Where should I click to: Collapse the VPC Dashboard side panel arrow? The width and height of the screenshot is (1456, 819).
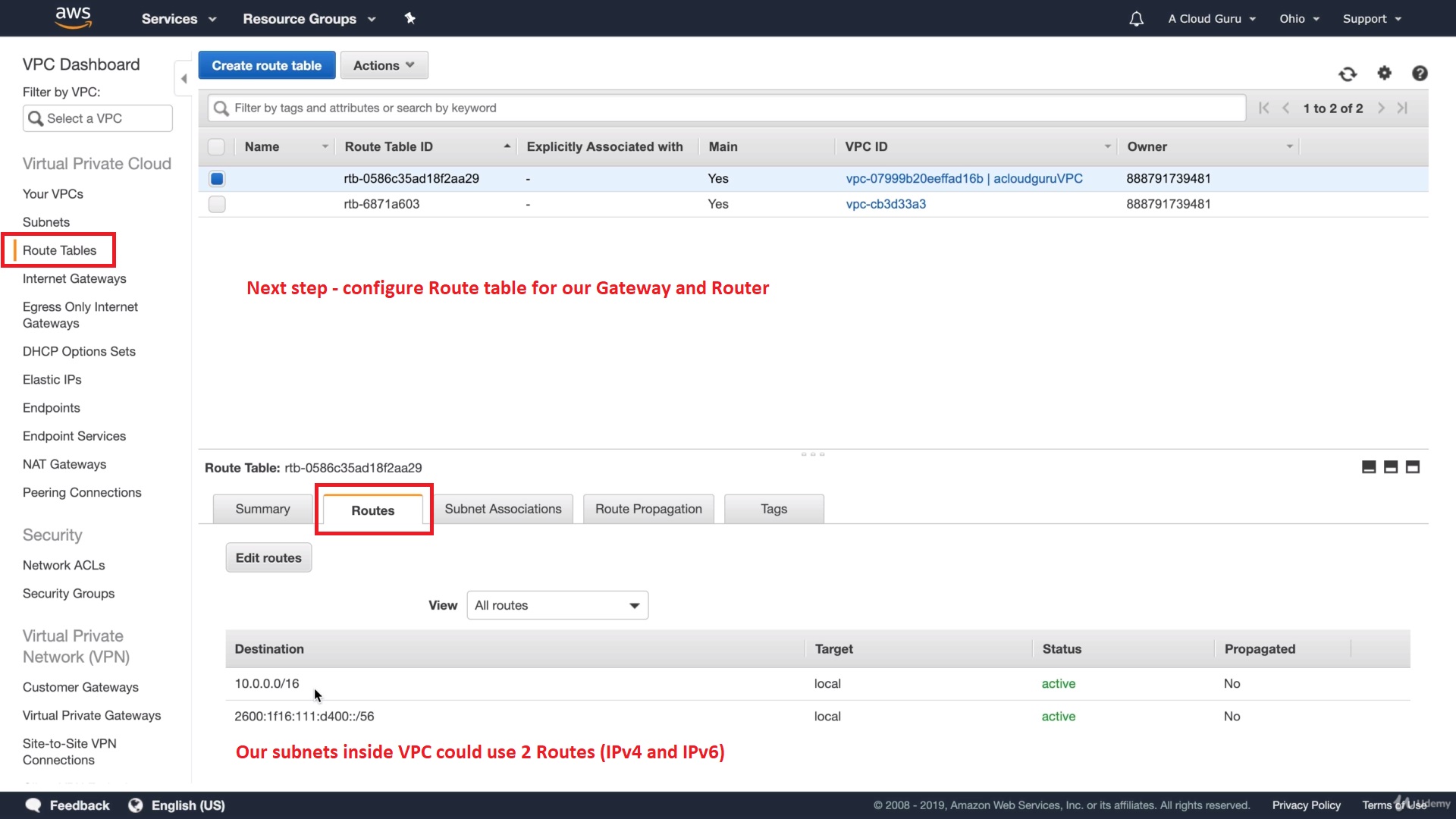184,79
